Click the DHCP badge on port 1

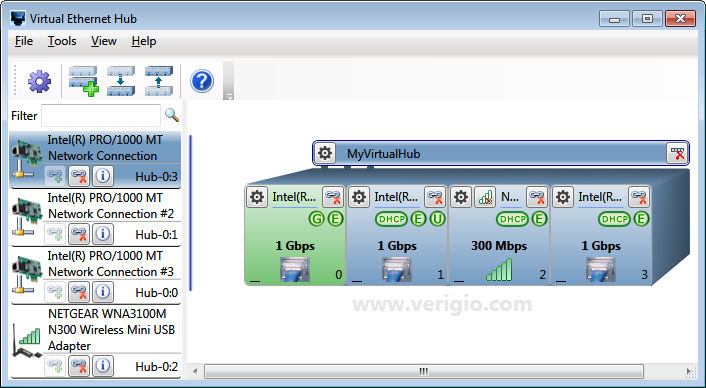click(391, 219)
